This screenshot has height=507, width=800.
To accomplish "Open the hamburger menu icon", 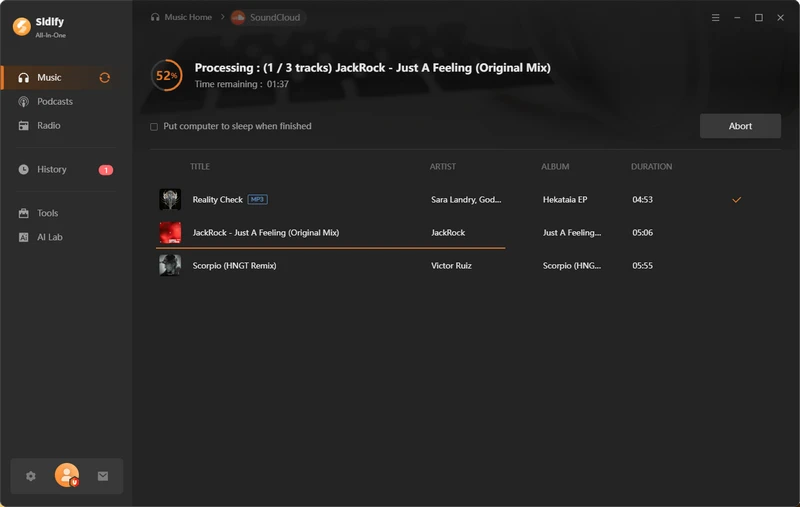I will pyautogui.click(x=716, y=17).
